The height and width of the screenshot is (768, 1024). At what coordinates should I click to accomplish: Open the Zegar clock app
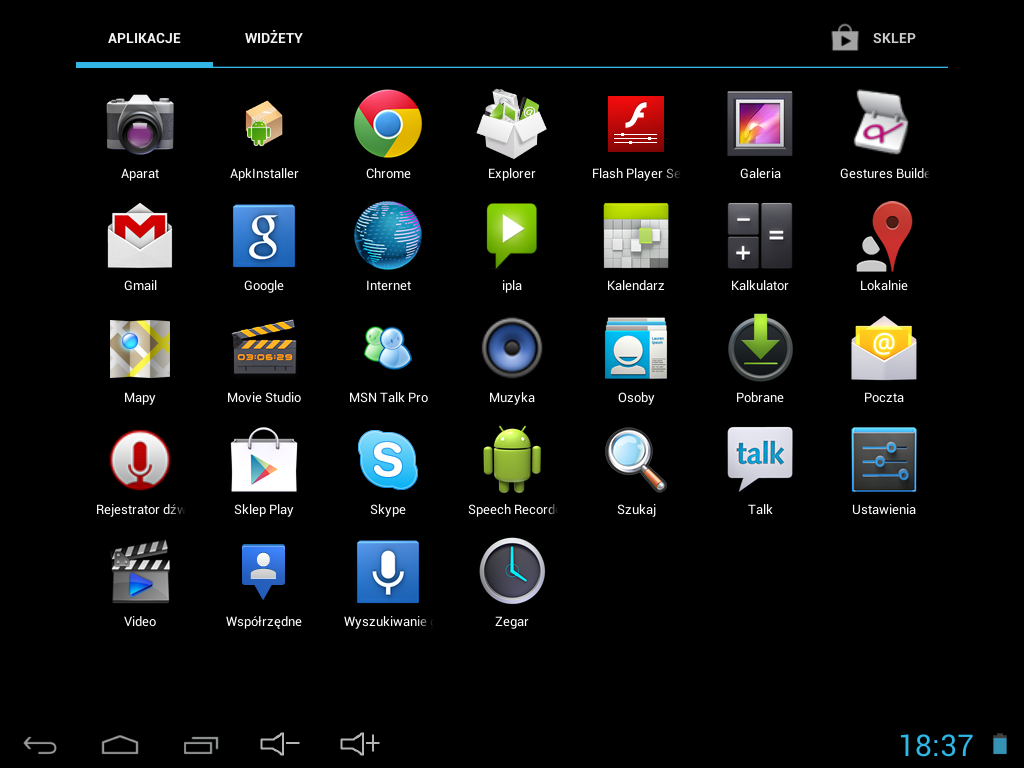coord(511,571)
